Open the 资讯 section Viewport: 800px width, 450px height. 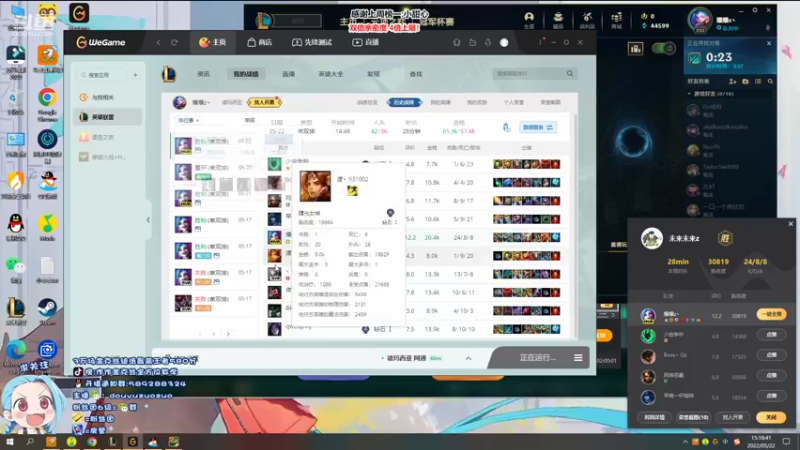(203, 74)
